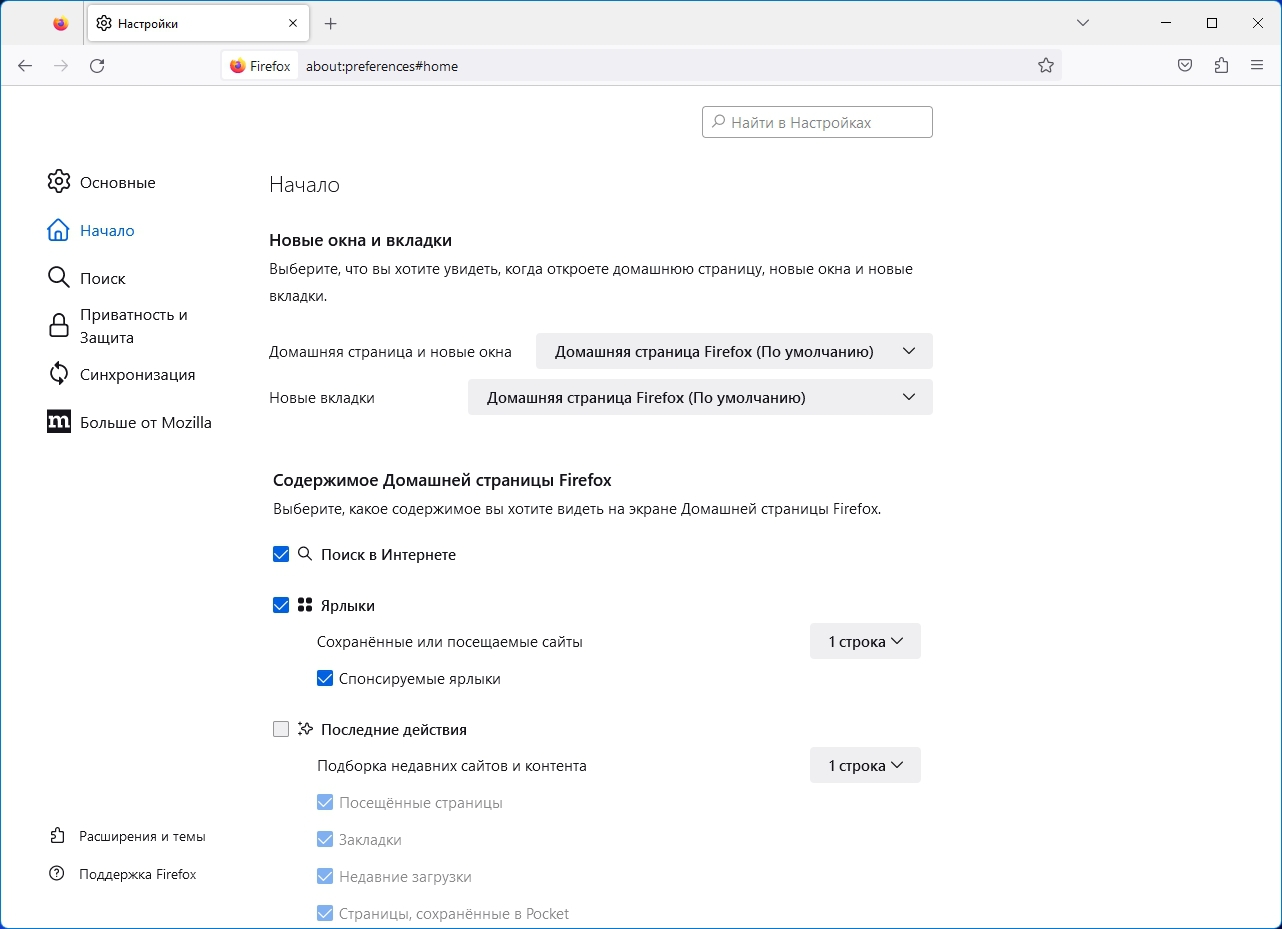This screenshot has height=929, width=1282.
Task: Select the Настройки browser tab
Action: [198, 23]
